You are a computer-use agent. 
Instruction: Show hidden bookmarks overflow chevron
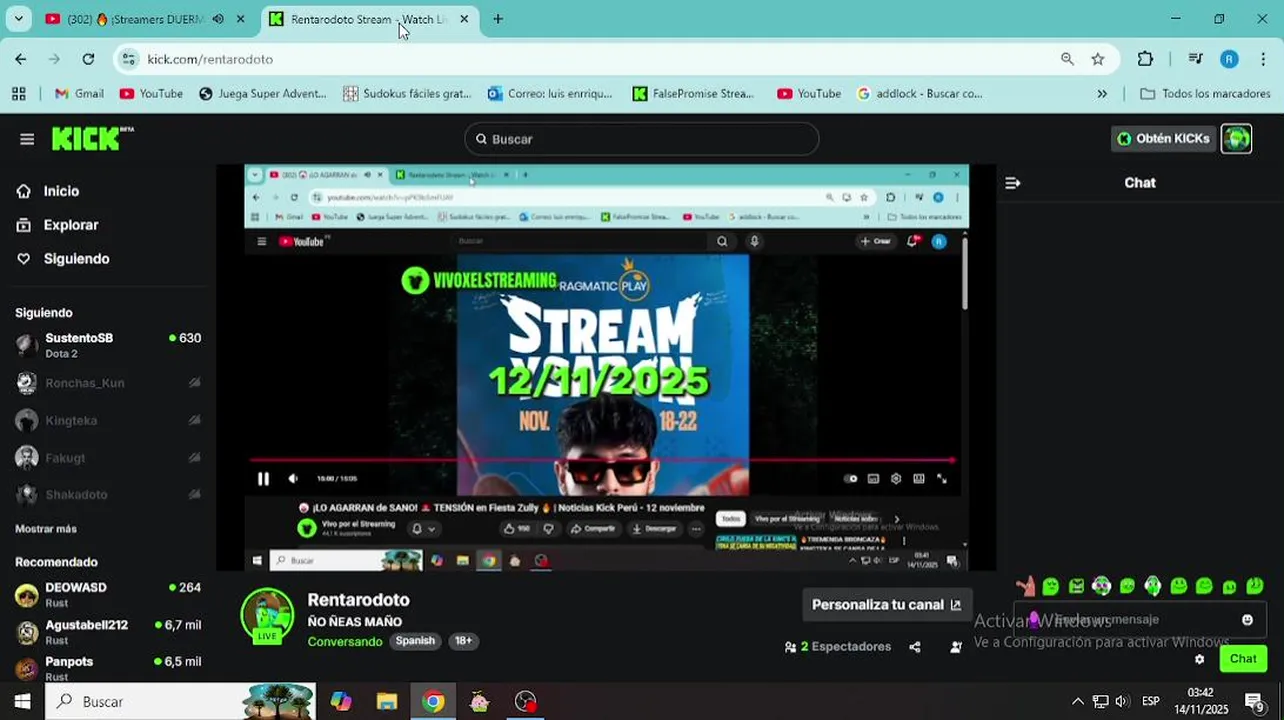[1102, 93]
